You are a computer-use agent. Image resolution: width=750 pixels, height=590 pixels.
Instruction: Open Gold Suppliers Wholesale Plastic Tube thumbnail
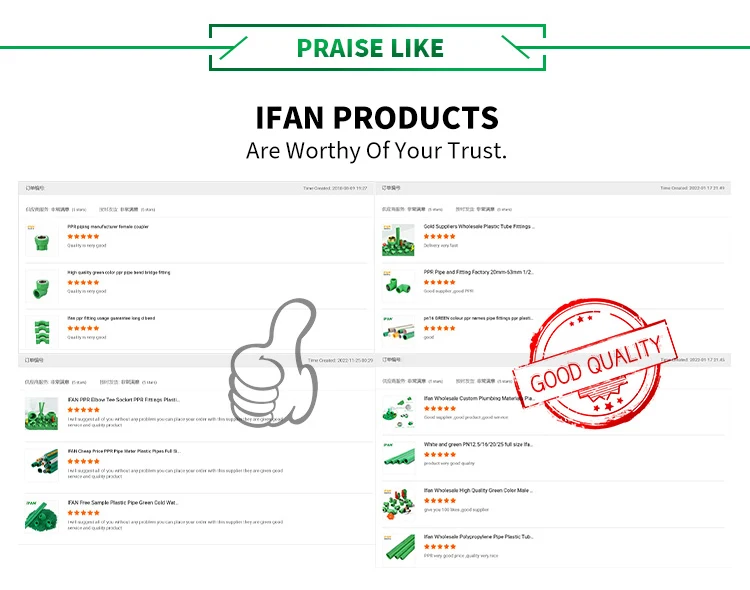[398, 239]
